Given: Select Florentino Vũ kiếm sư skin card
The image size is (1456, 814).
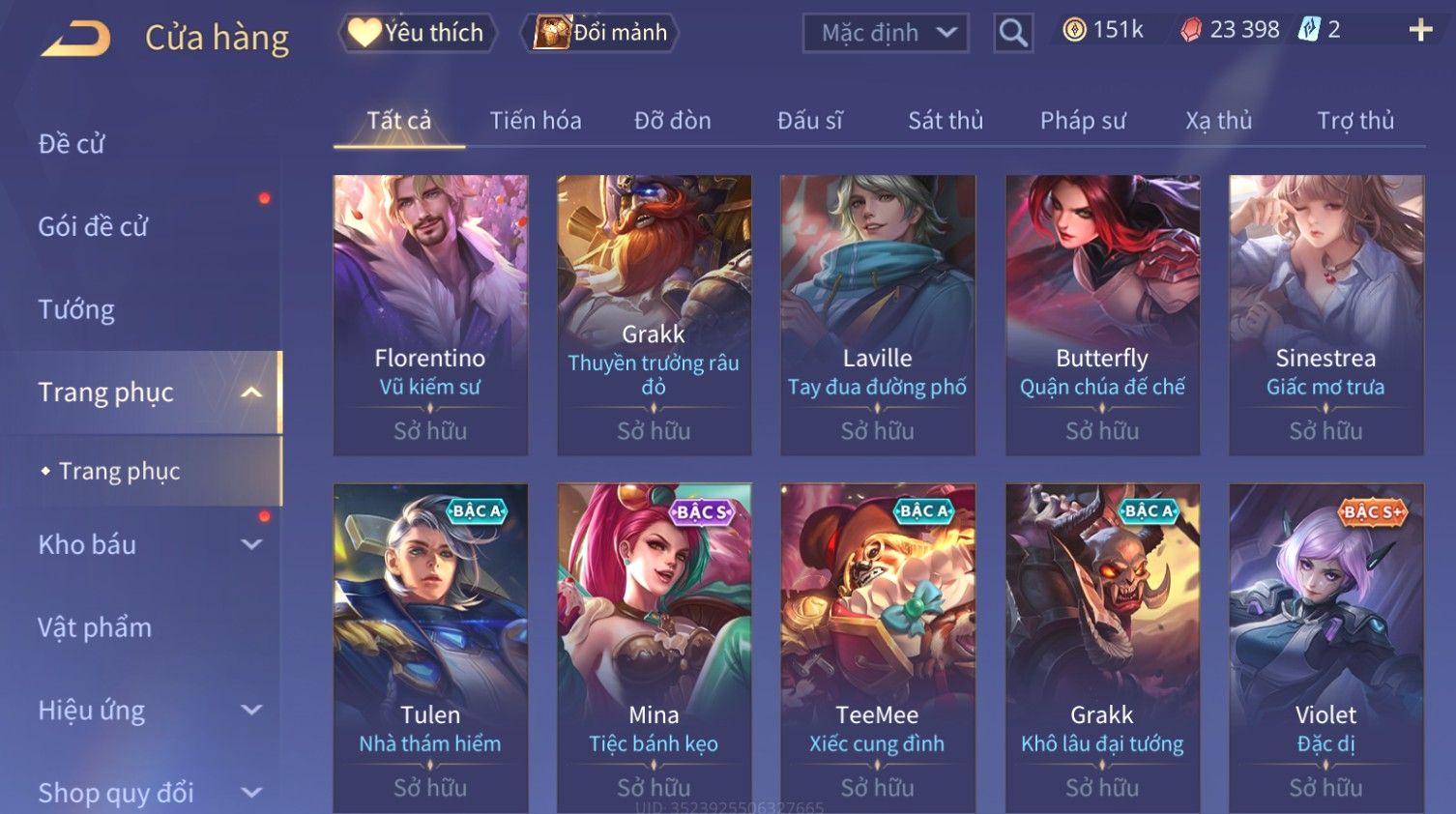Looking at the screenshot, I should click(x=430, y=315).
